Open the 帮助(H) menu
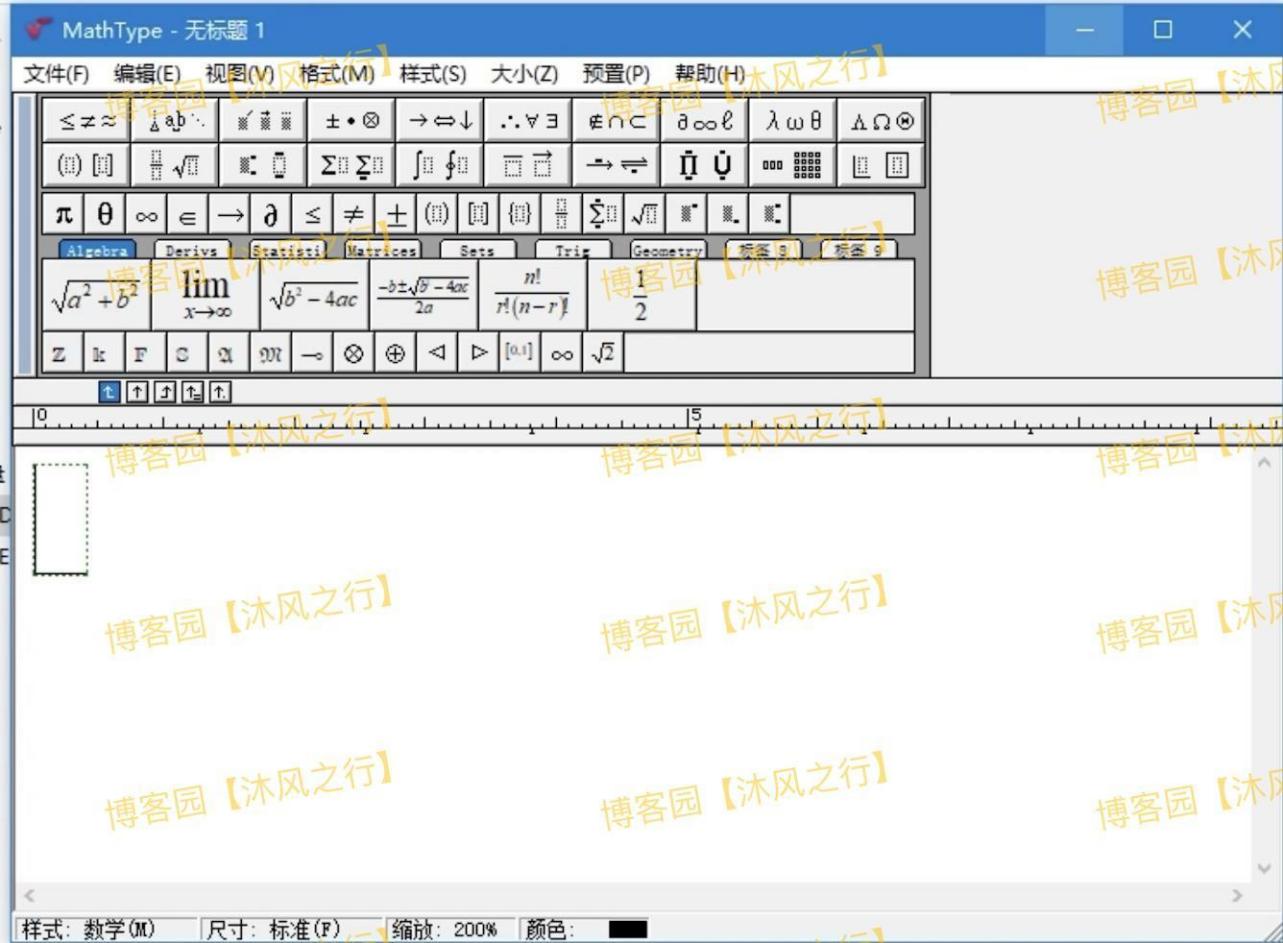This screenshot has height=943, width=1283. coord(710,74)
